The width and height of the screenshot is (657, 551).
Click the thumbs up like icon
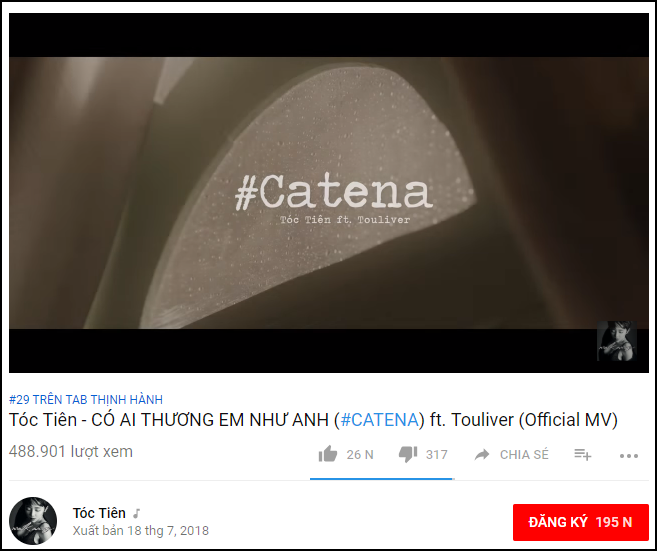point(328,454)
